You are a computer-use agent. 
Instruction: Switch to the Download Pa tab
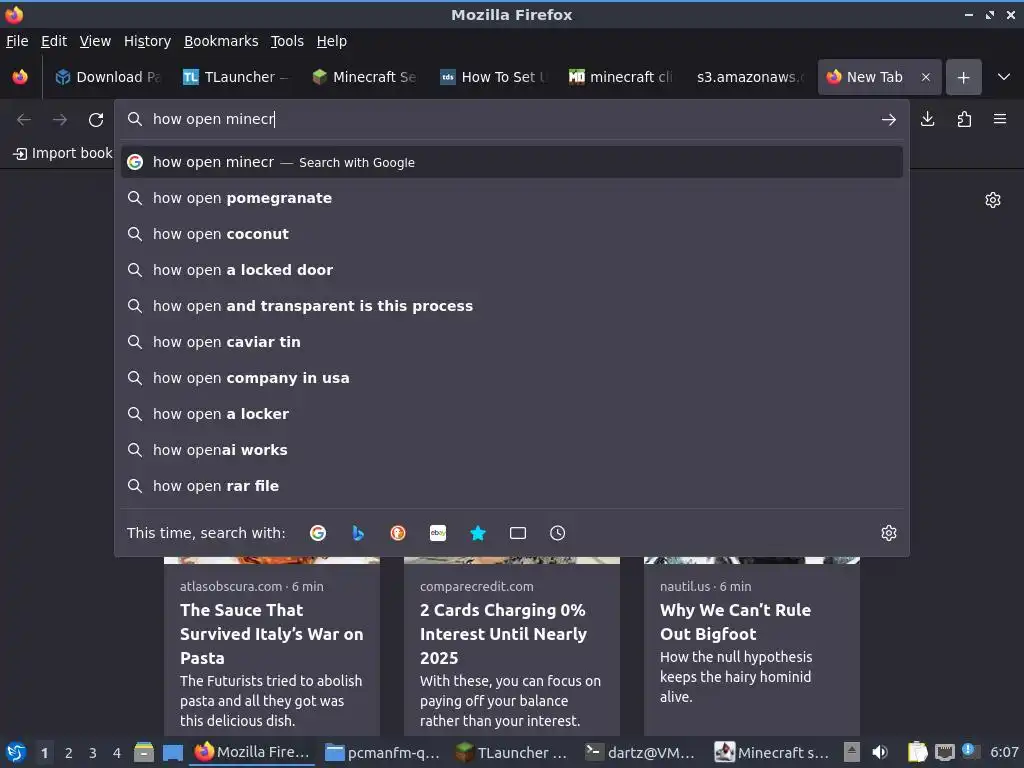(108, 77)
